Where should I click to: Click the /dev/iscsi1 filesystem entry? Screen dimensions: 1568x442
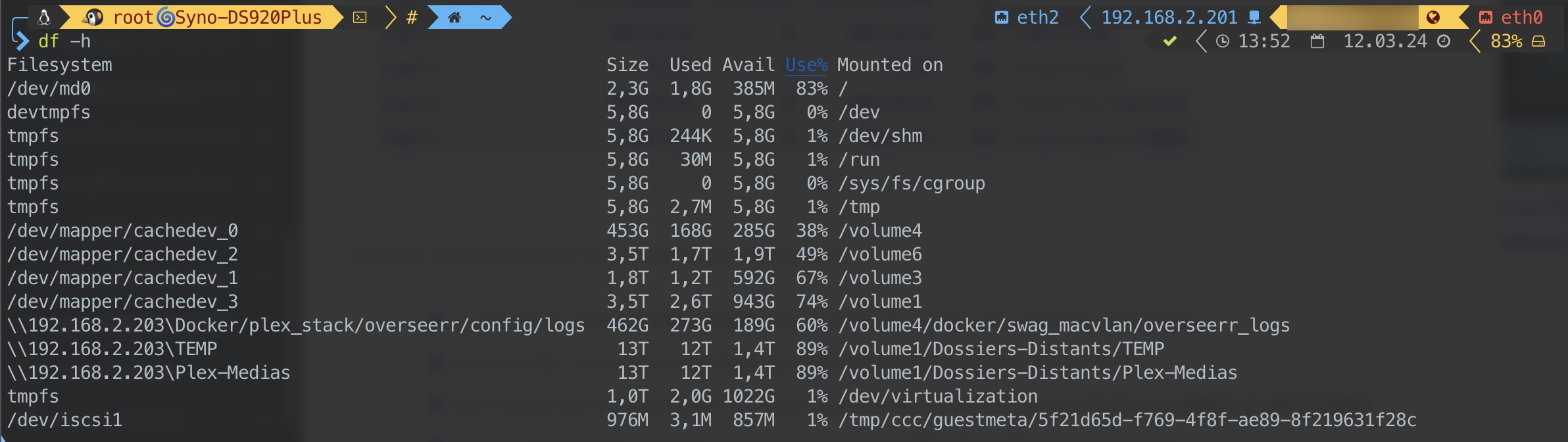tap(64, 420)
